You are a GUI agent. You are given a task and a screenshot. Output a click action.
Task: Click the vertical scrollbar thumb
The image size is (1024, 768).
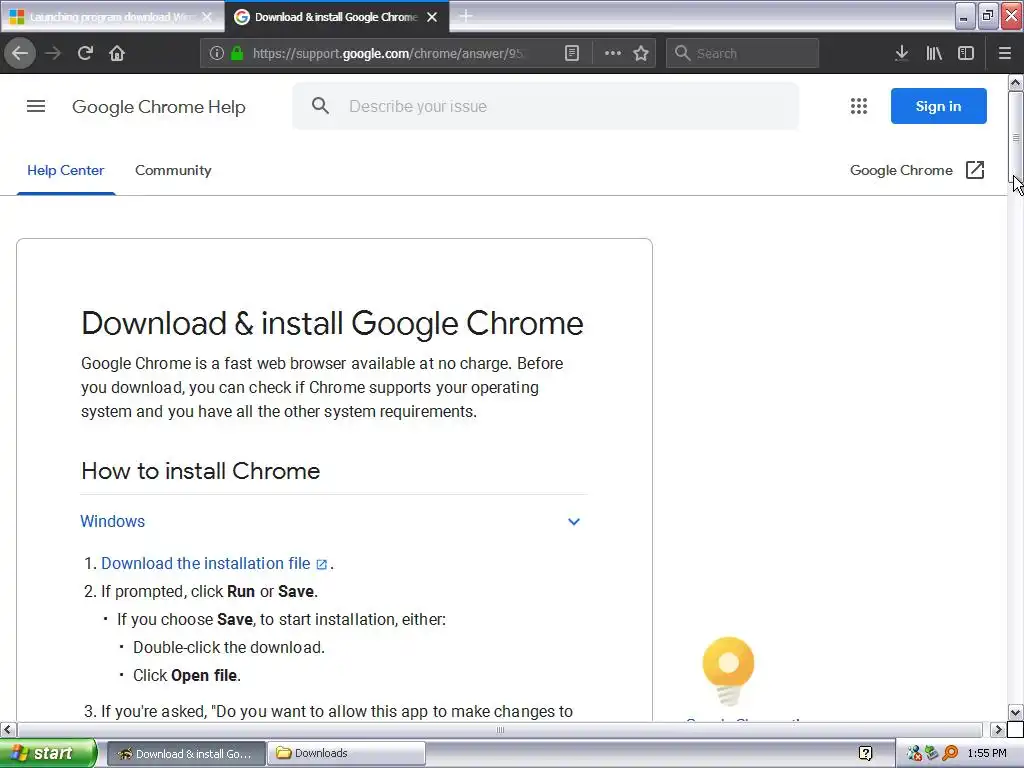(1015, 138)
